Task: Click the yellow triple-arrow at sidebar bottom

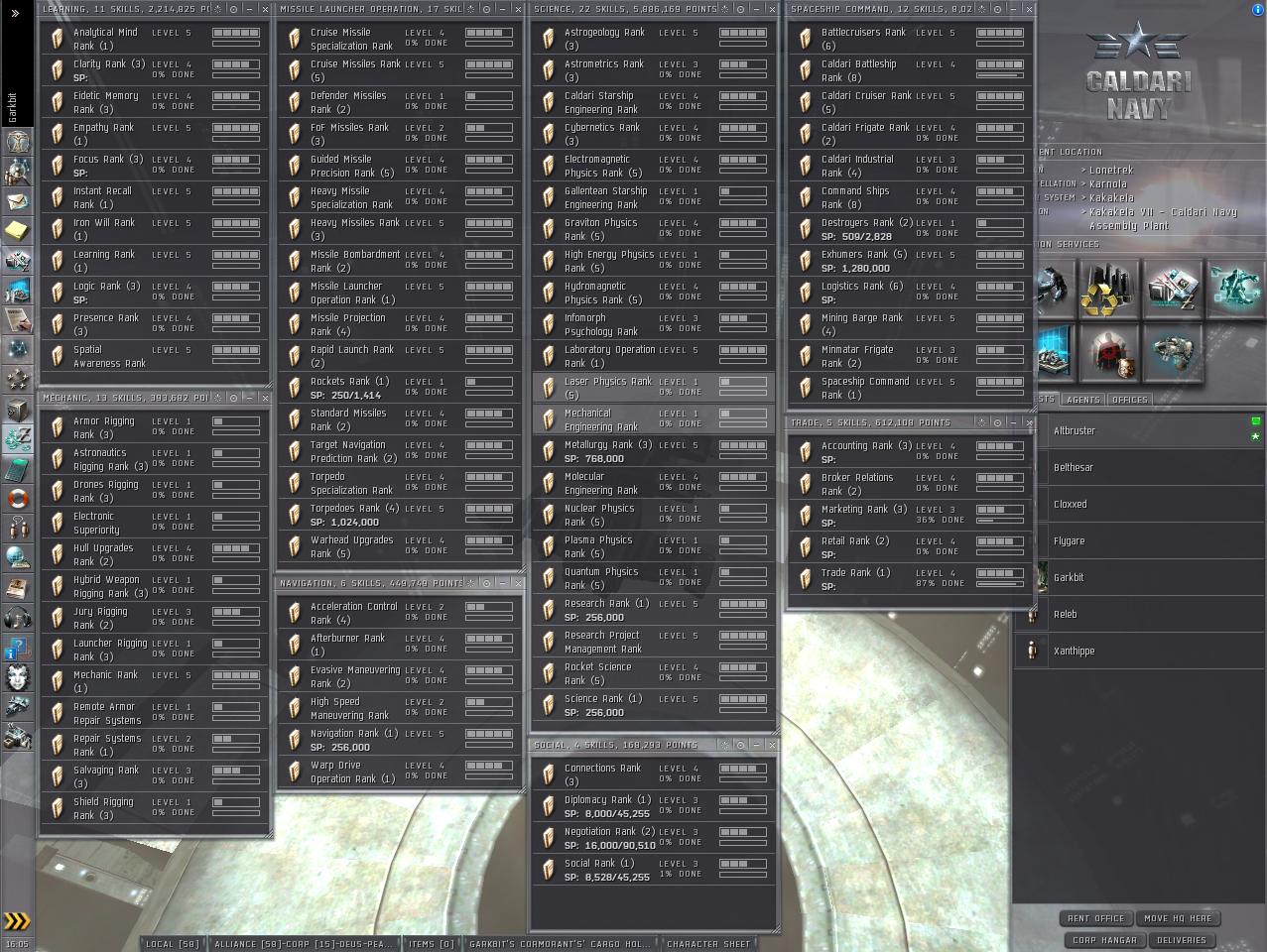Action: point(17,921)
